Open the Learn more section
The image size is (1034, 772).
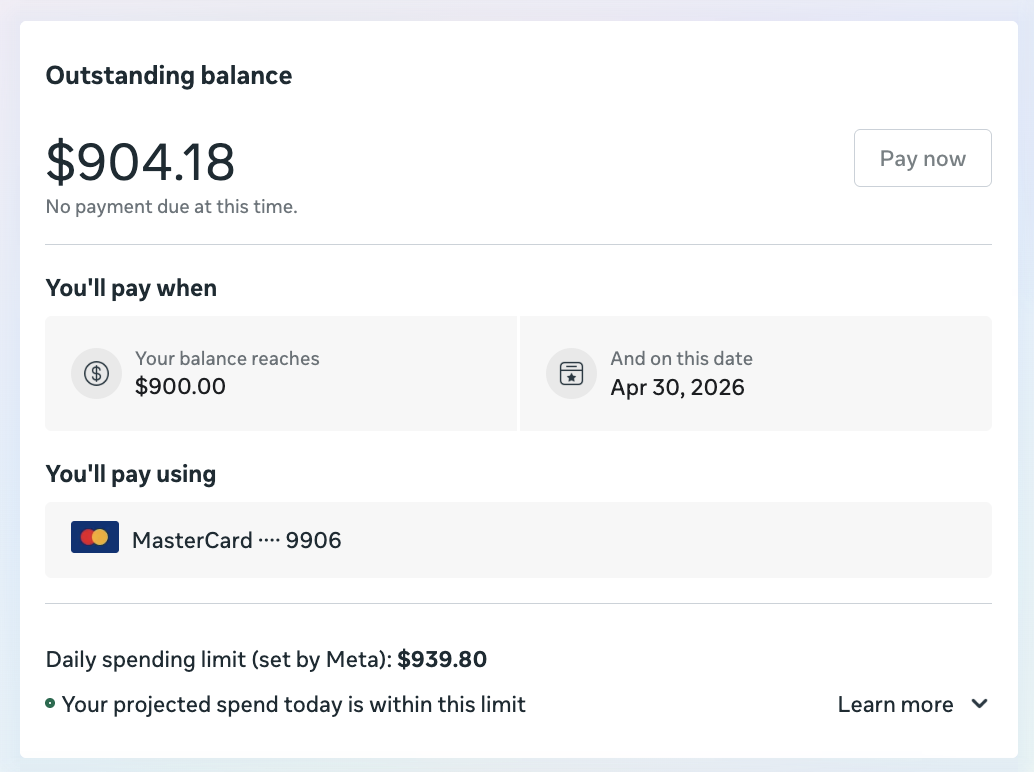pos(895,704)
